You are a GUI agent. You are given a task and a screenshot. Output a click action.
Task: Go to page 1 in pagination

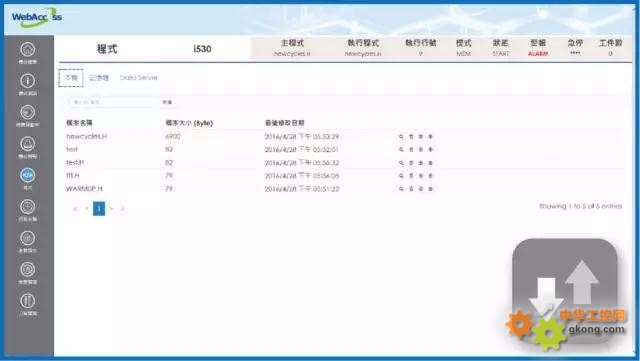99,209
